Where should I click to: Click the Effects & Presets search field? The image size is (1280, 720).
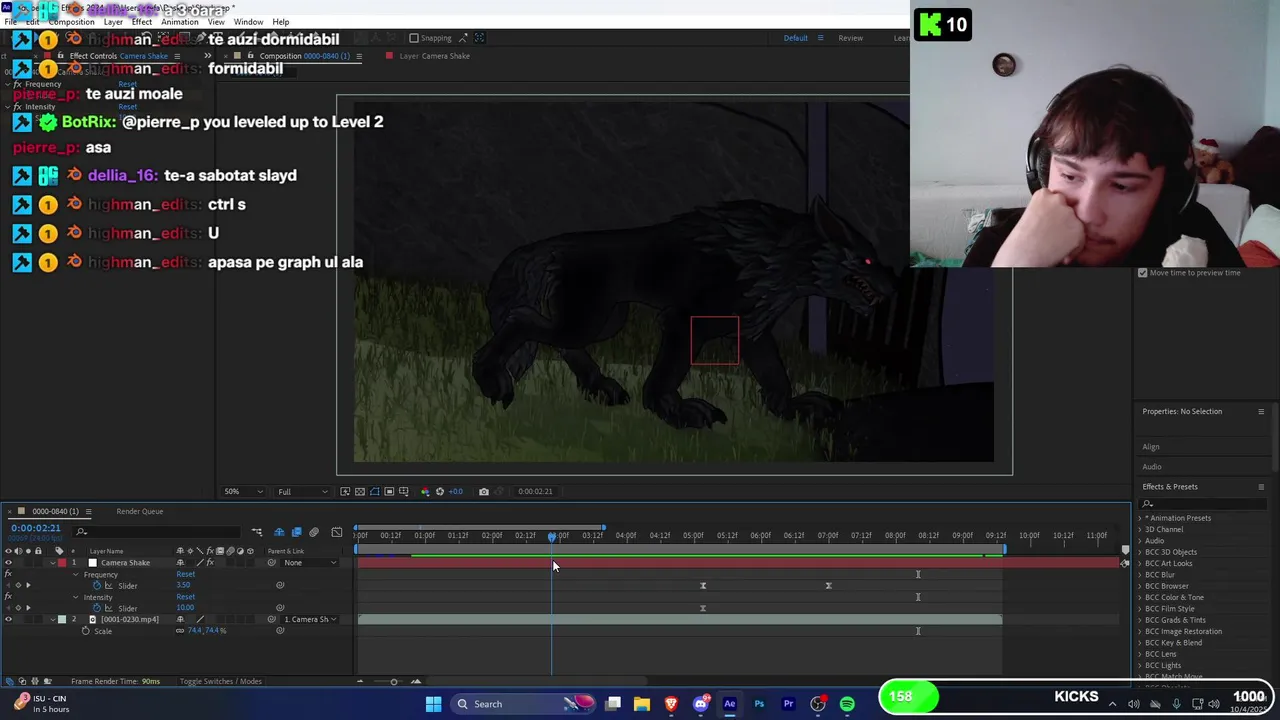[x=1204, y=503]
